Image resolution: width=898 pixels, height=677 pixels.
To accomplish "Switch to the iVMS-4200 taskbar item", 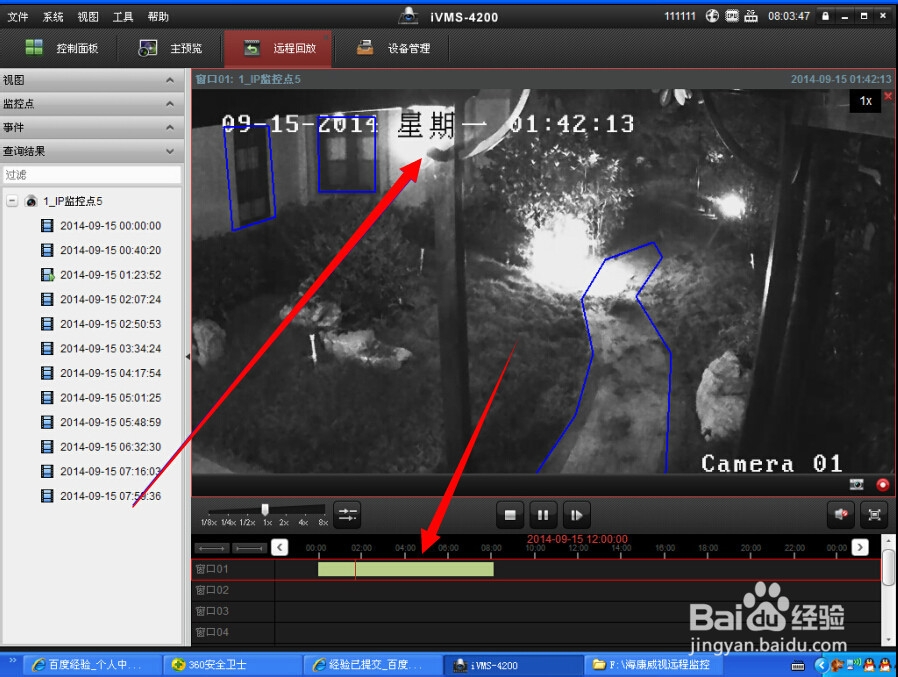I will (512, 665).
